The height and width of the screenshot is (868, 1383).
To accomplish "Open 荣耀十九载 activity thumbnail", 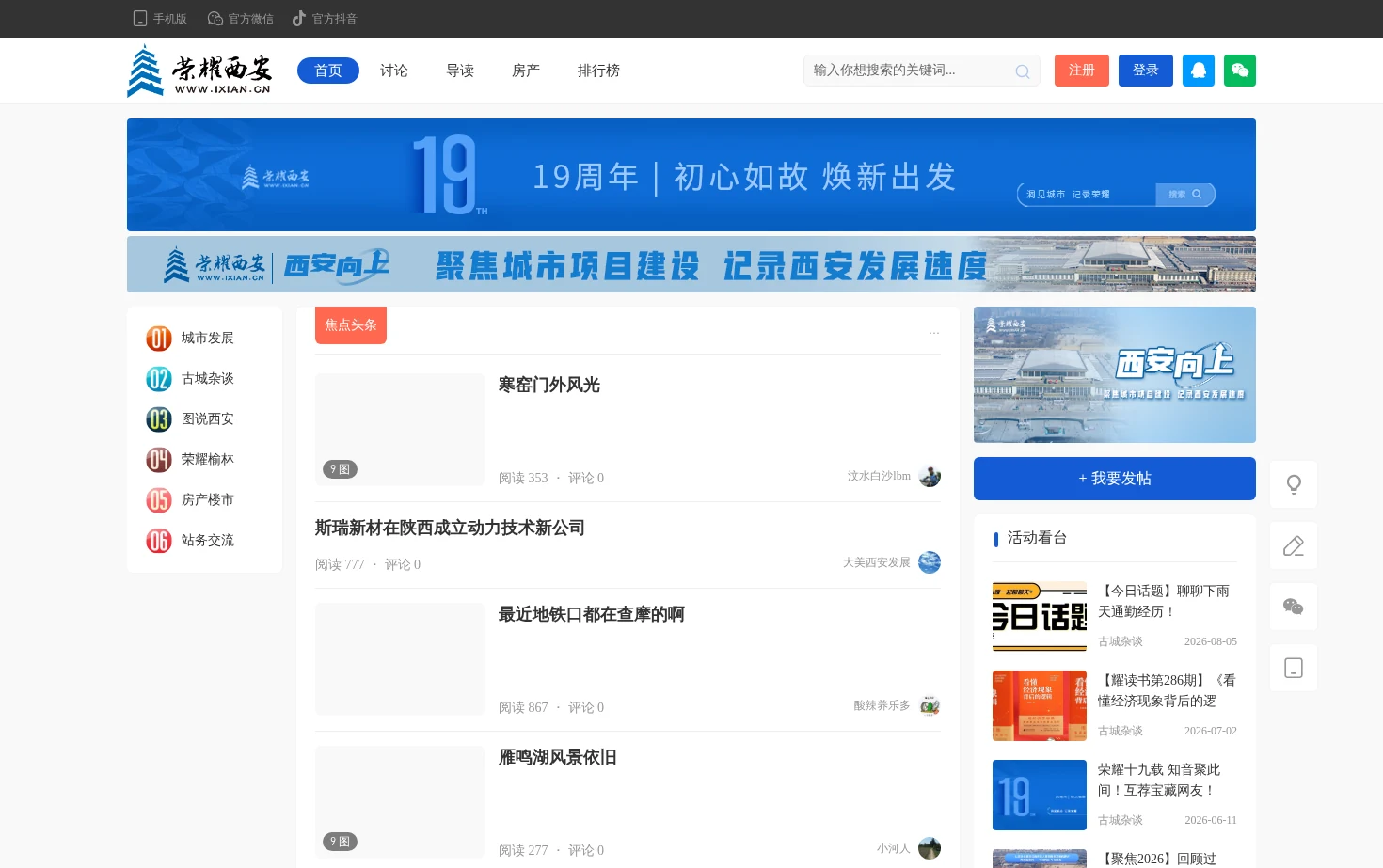I will (1040, 795).
